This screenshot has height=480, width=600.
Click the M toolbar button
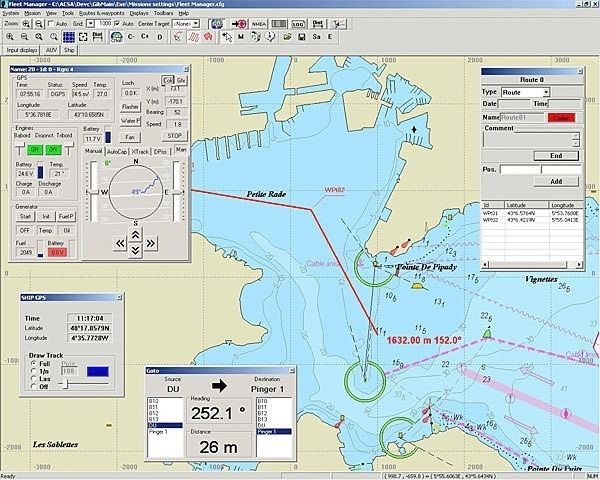coord(241,37)
